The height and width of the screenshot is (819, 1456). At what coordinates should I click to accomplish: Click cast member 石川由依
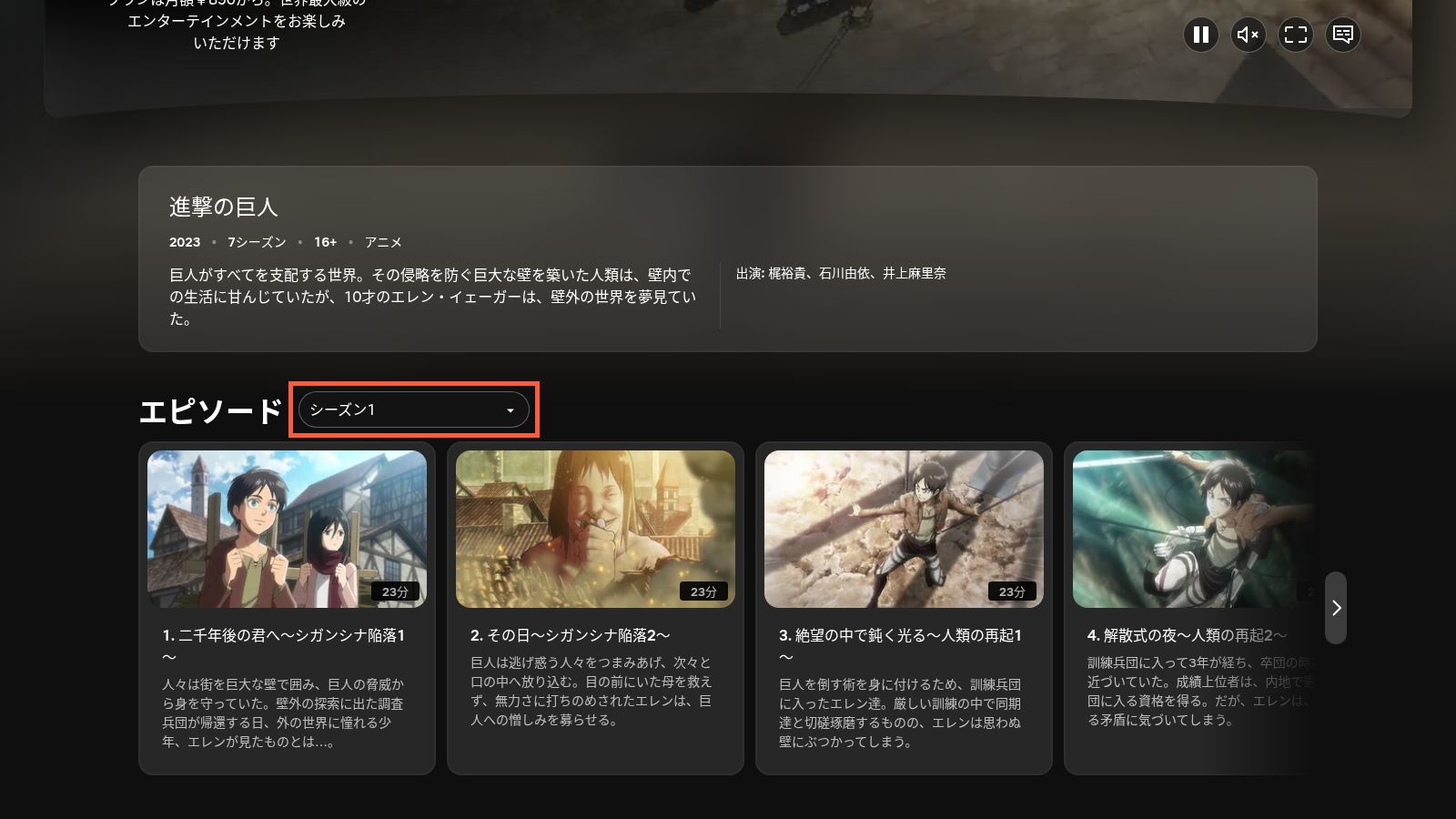[844, 273]
